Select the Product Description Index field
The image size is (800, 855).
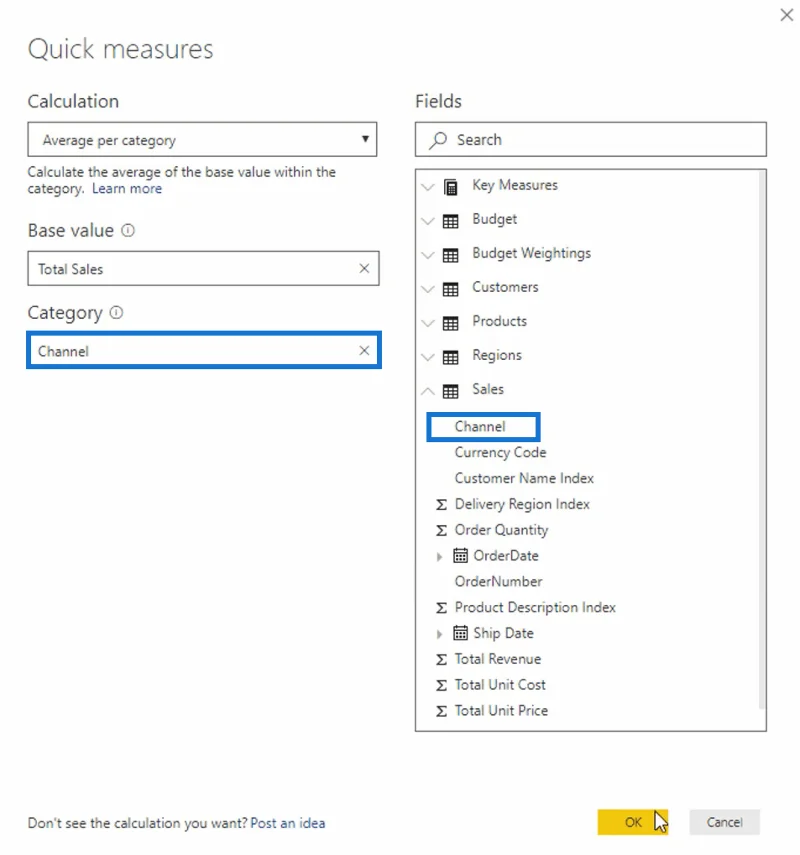coord(535,607)
